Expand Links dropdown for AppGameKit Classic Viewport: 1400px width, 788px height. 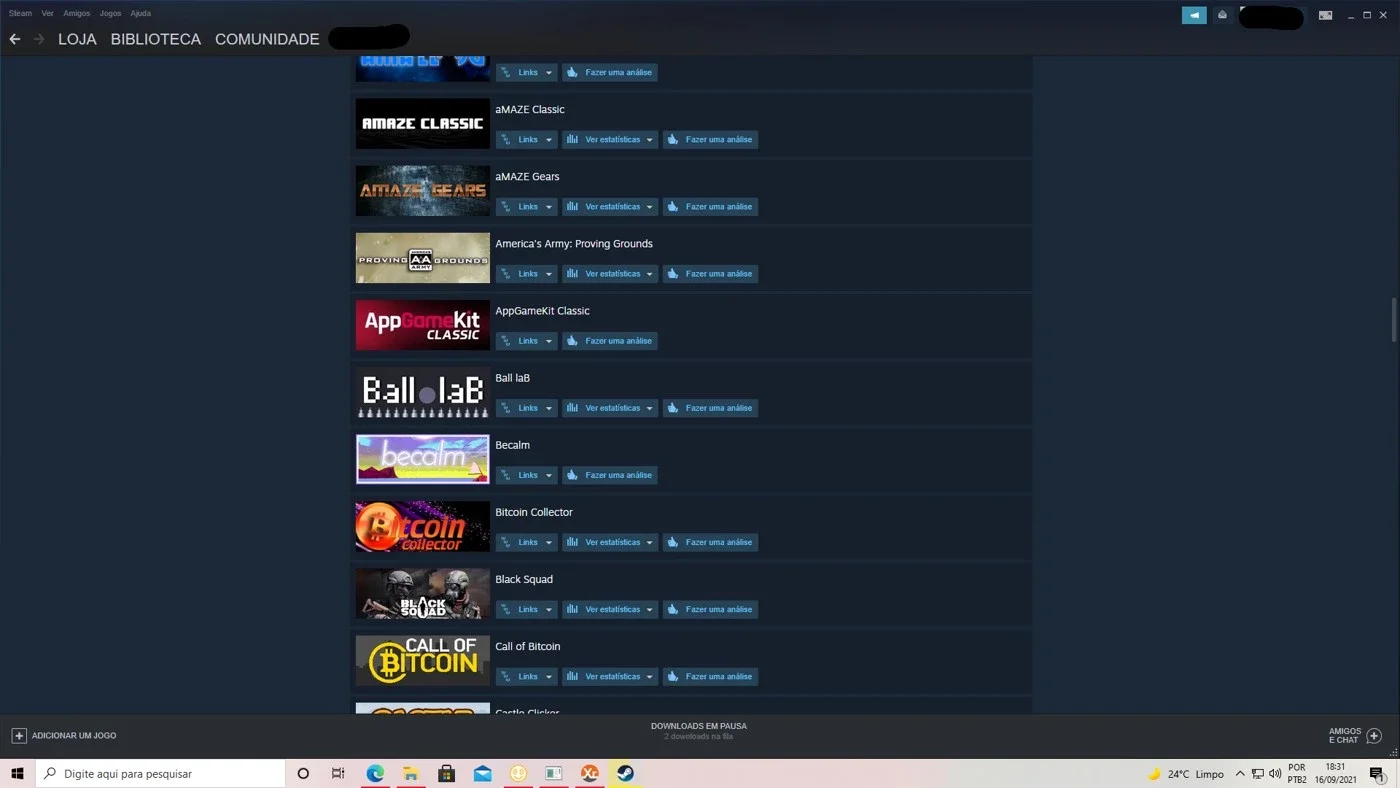coord(526,340)
